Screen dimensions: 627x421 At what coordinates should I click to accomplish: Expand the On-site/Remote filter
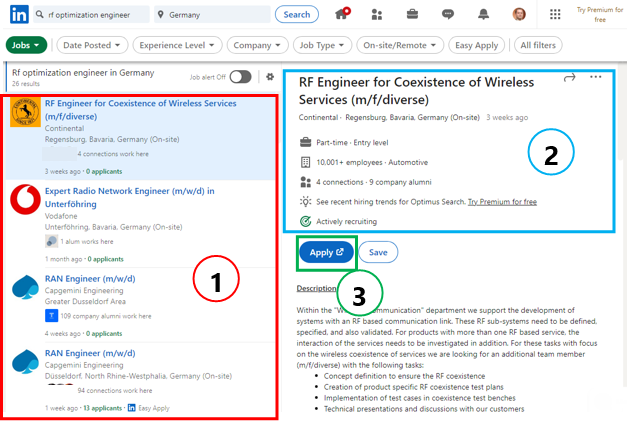(x=400, y=45)
